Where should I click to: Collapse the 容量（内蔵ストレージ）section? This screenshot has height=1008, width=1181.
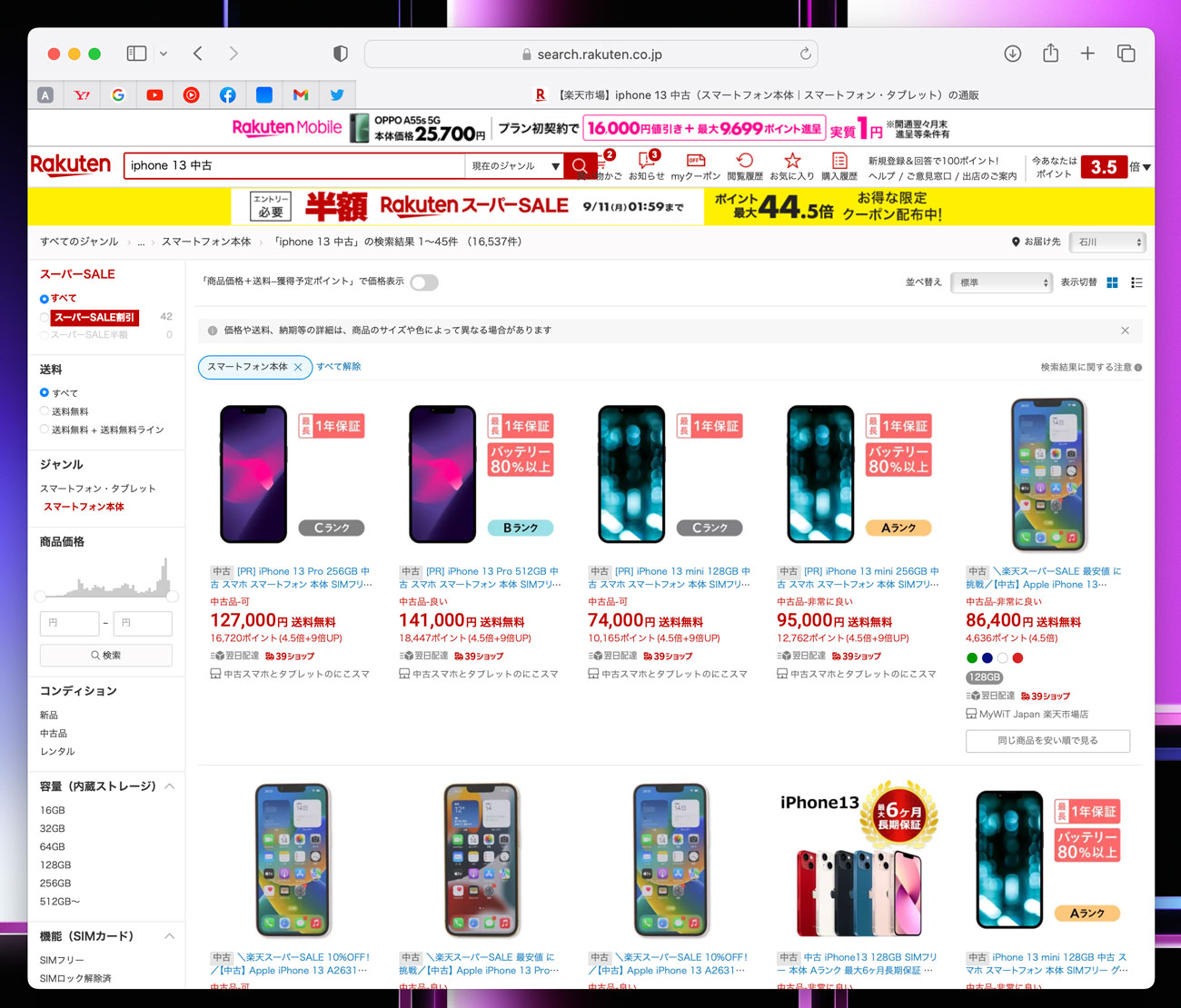169,786
